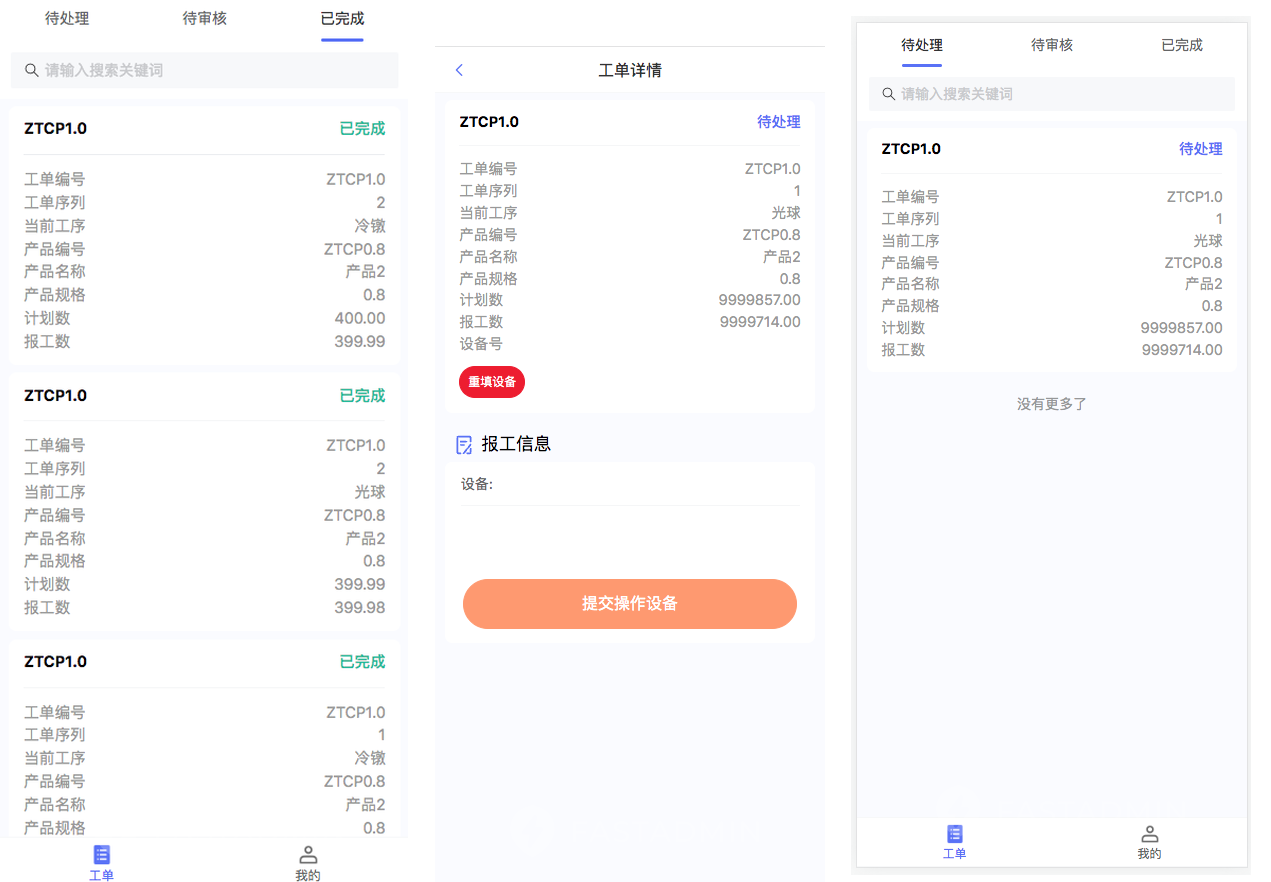Click 9999714.00 value in right panel card
Image resolution: width=1271 pixels, height=882 pixels.
[1182, 350]
